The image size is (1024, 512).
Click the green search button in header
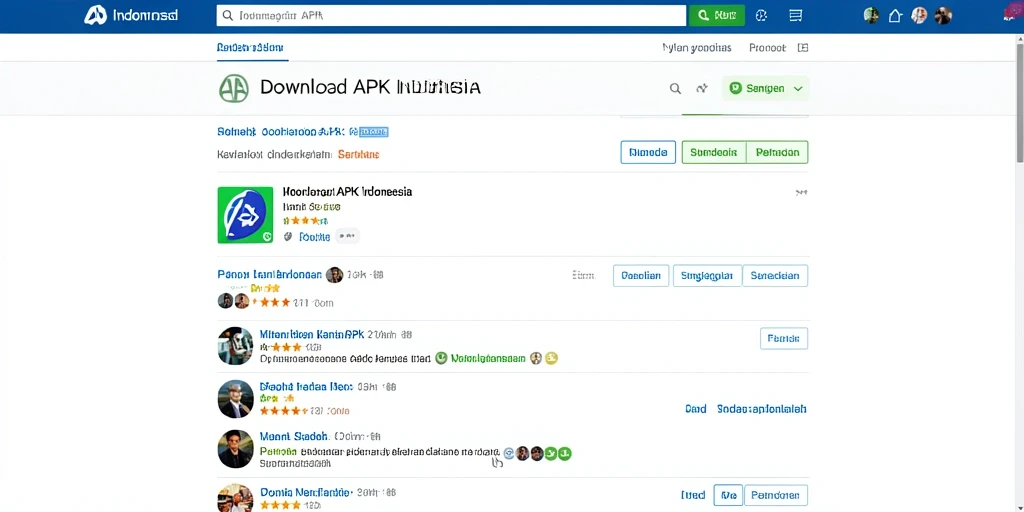click(x=716, y=16)
